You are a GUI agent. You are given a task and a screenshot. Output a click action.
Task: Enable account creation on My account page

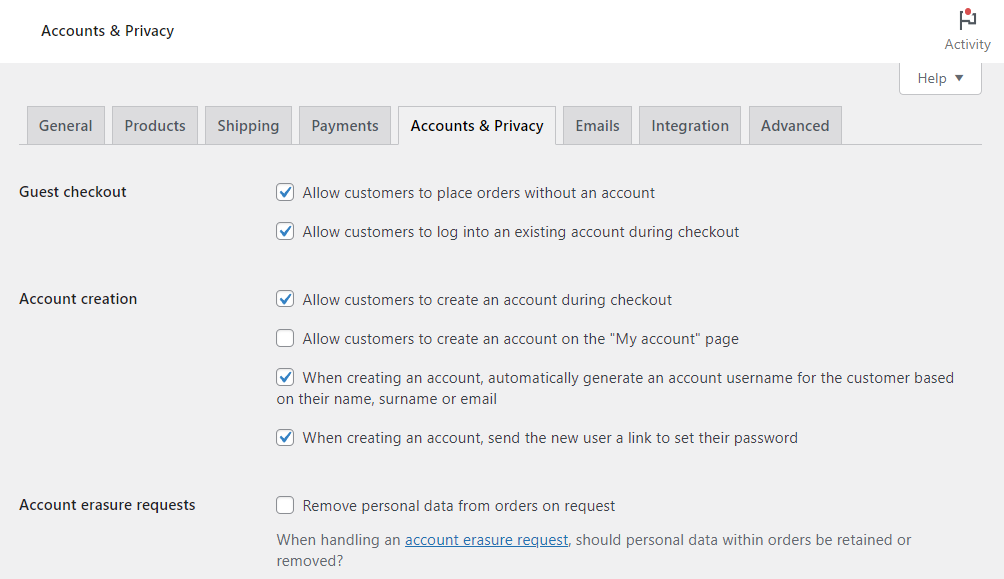pos(284,338)
